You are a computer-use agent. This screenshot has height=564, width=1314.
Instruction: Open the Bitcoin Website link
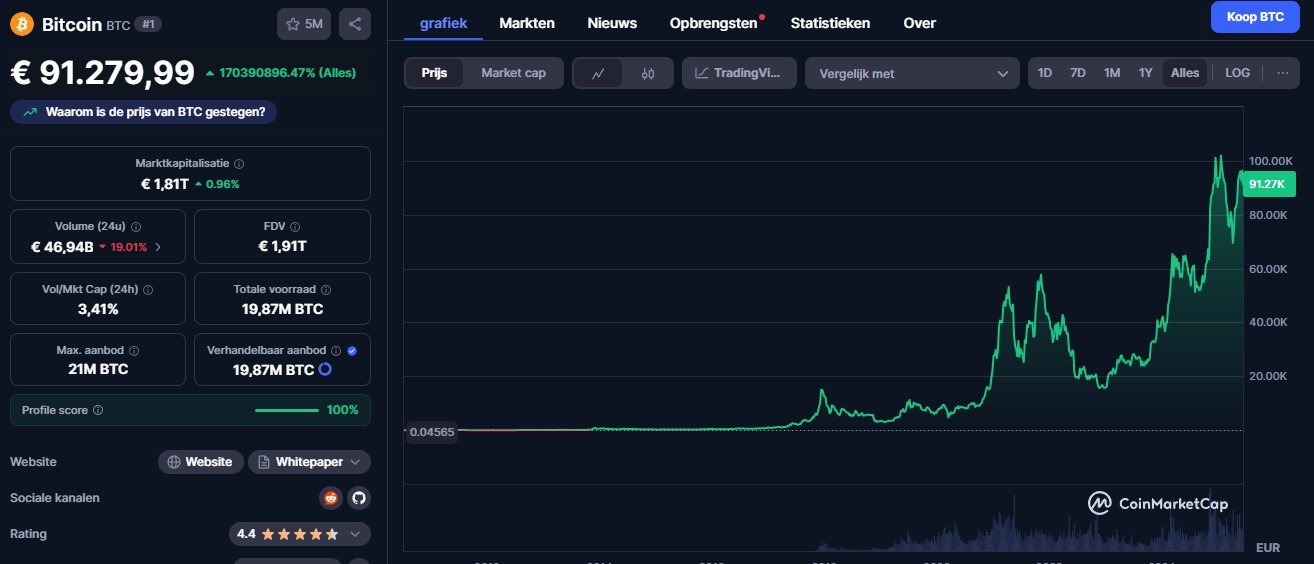pos(200,462)
